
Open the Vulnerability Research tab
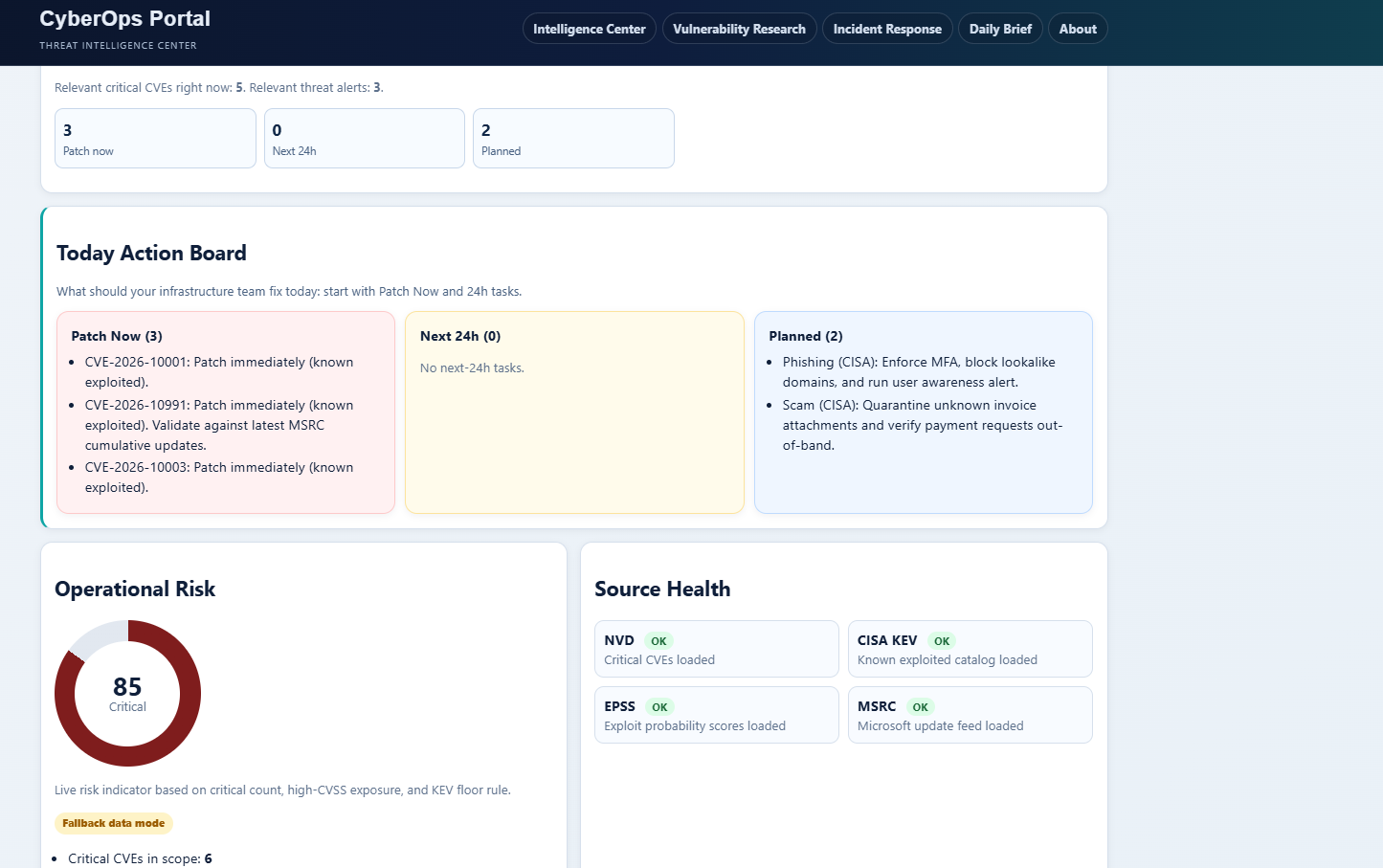click(739, 29)
